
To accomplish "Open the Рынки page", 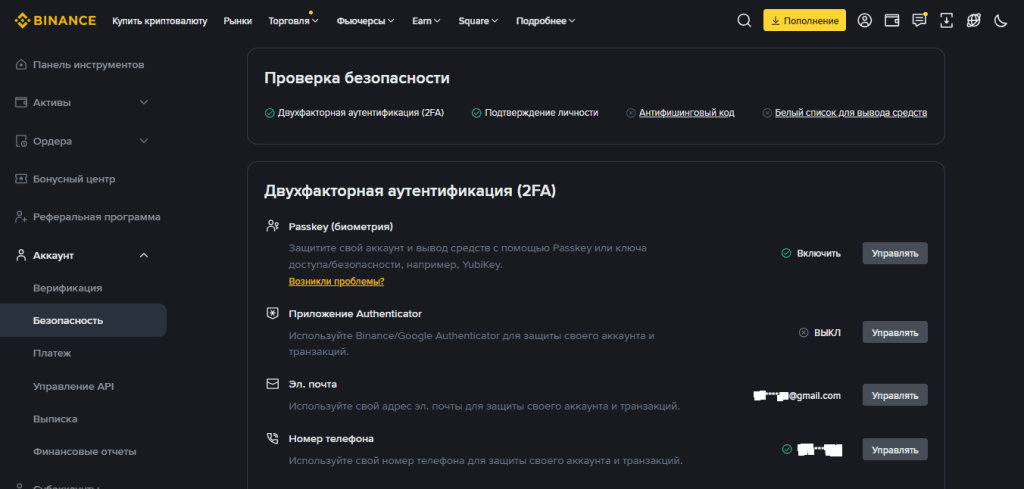I will (x=238, y=21).
